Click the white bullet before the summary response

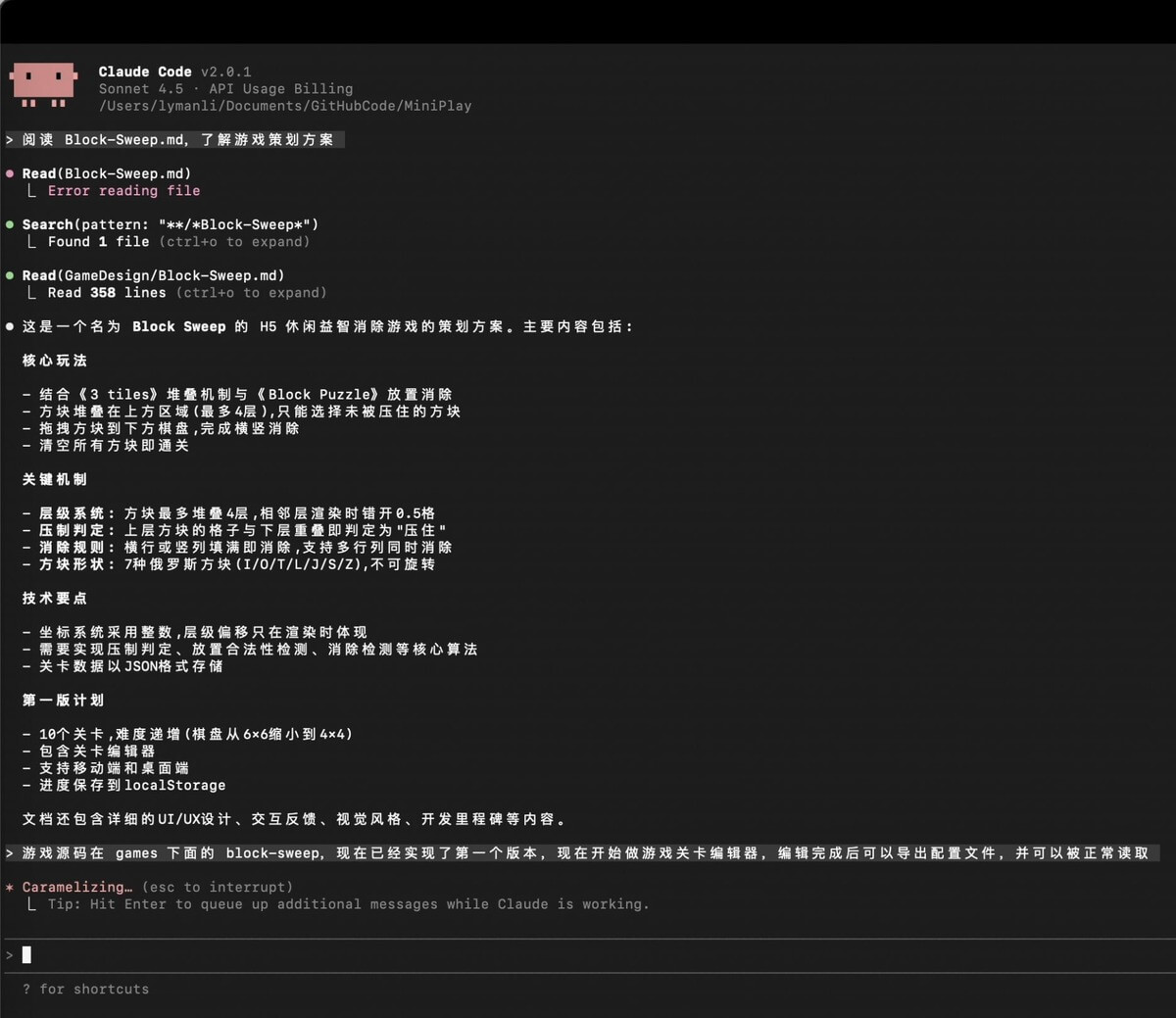tap(10, 326)
